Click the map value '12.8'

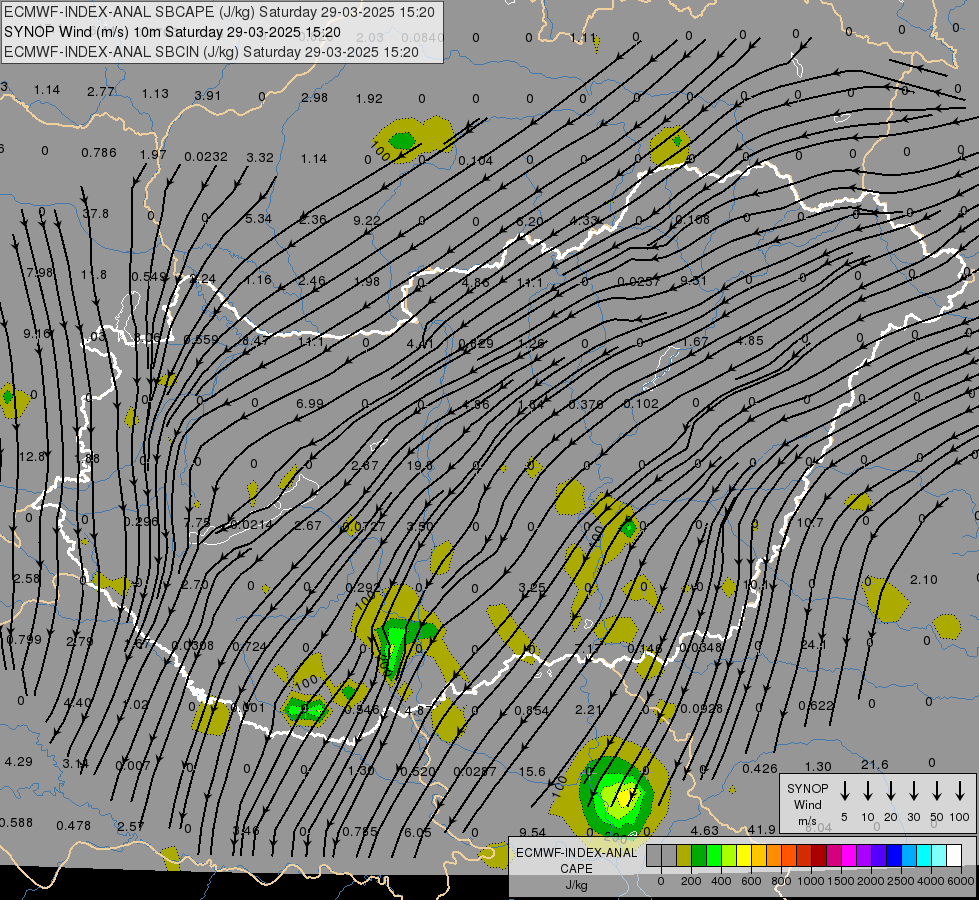point(32,457)
